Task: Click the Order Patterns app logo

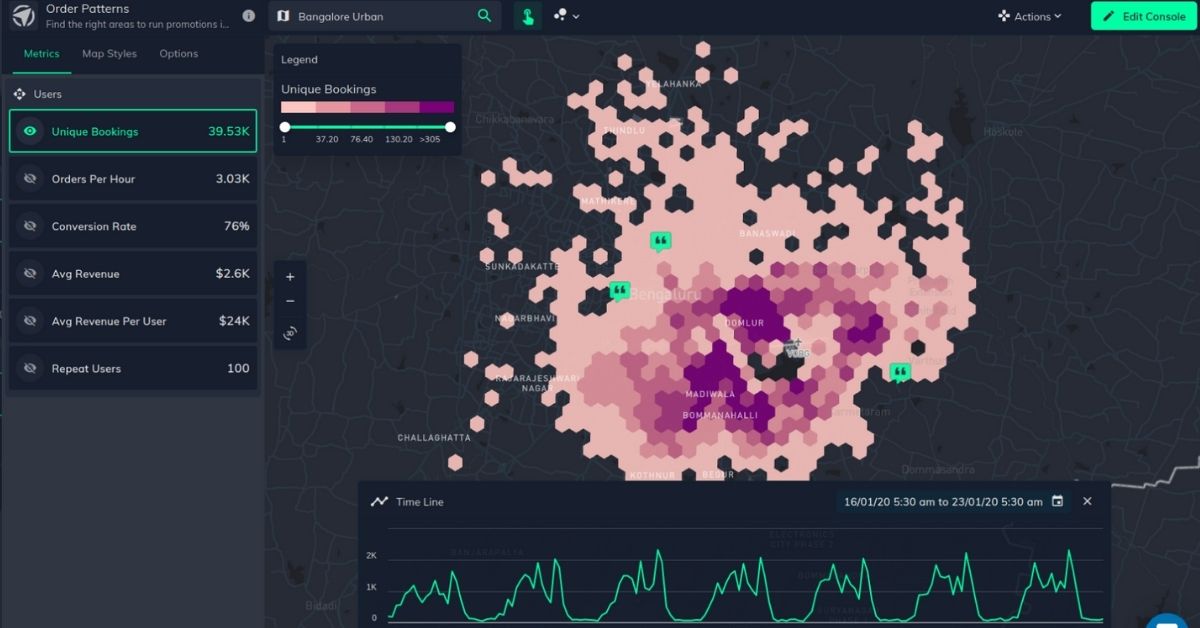Action: (23, 16)
